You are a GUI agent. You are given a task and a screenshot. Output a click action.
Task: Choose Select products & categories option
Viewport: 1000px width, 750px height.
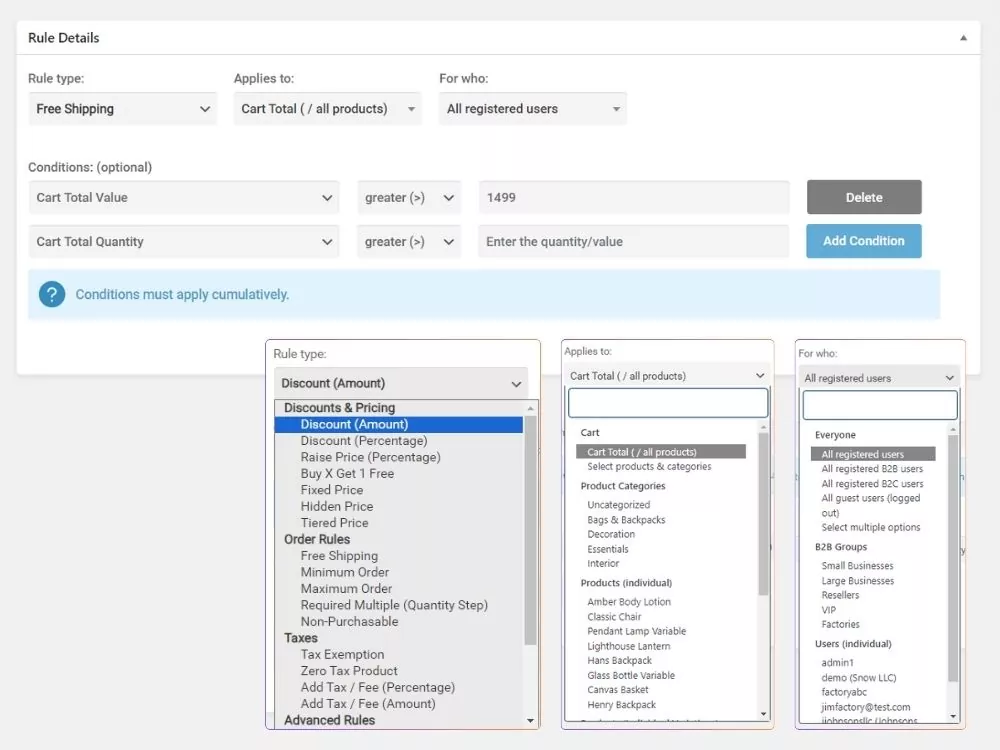[x=649, y=467]
